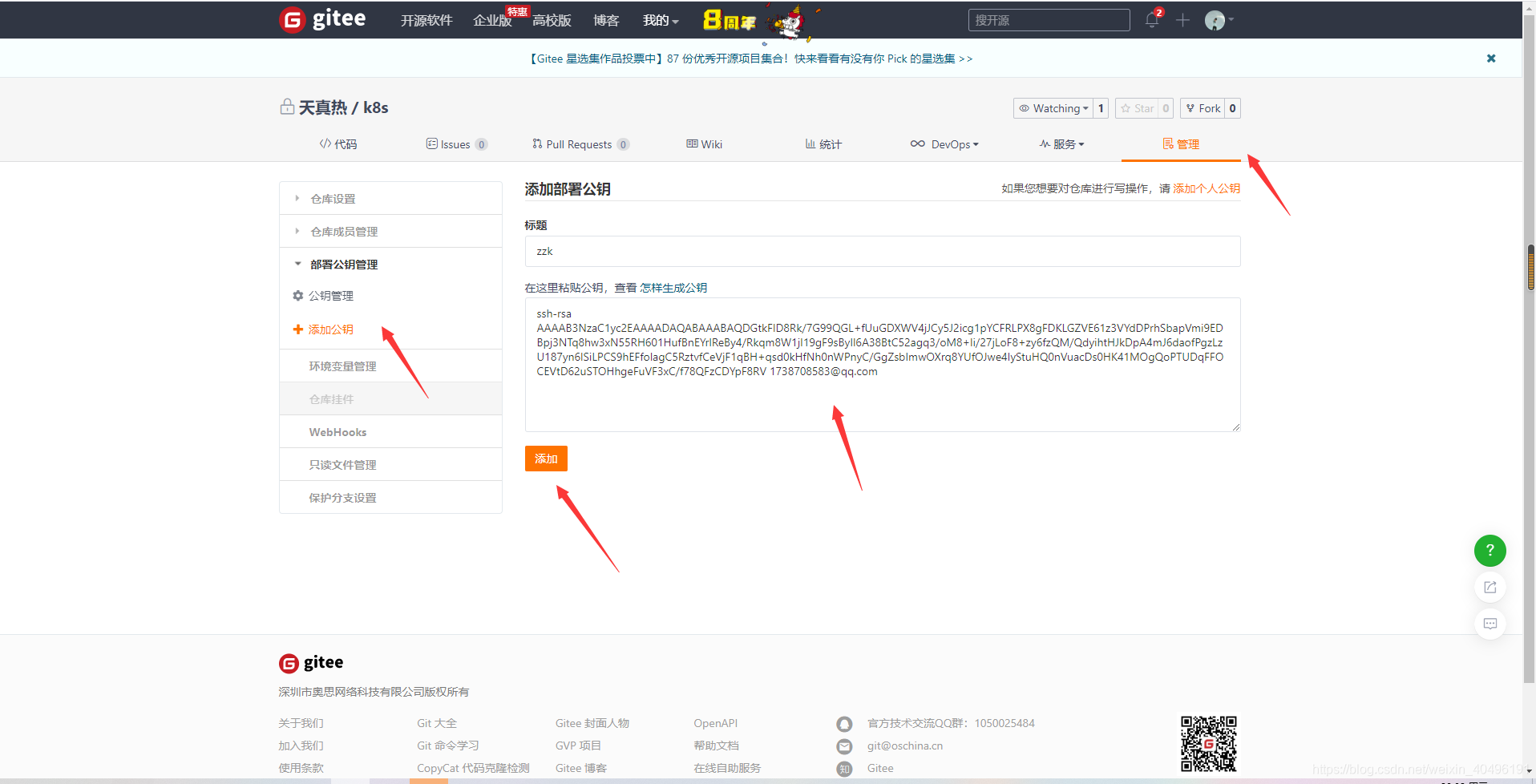Open 保护分支设置
Image resolution: width=1536 pixels, height=784 pixels.
point(390,498)
